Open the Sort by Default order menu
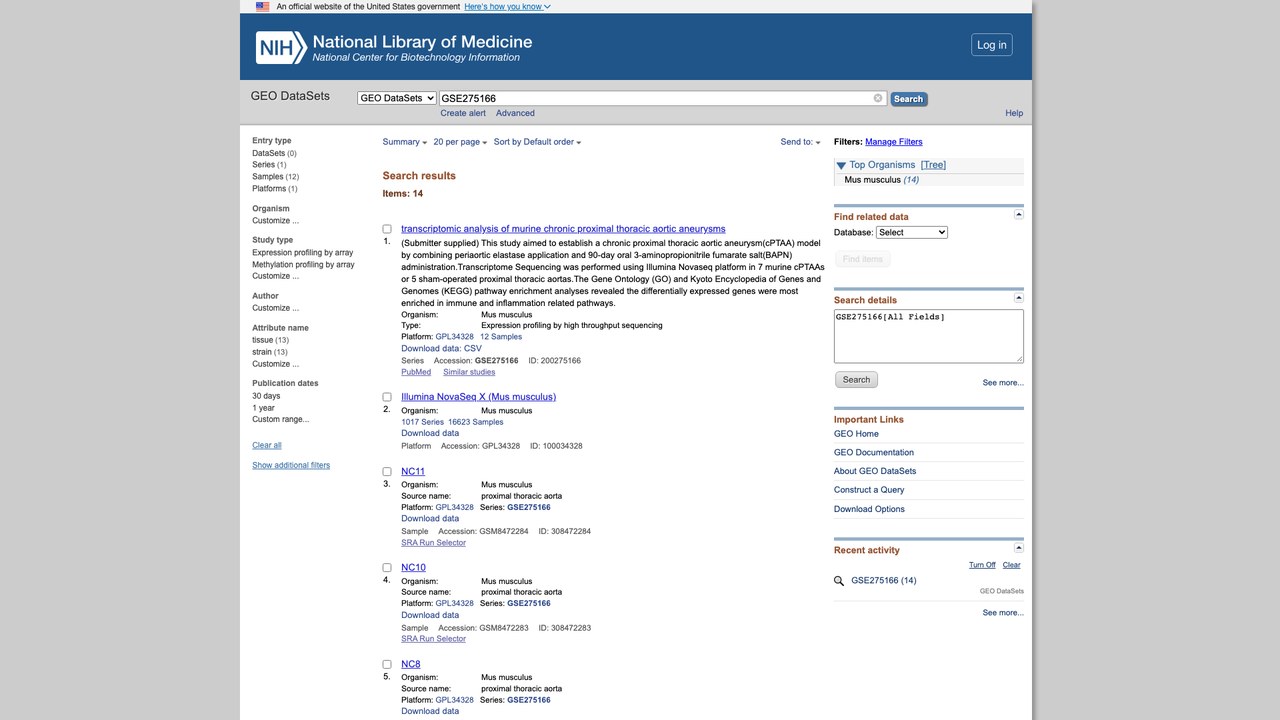The height and width of the screenshot is (720, 1280). click(537, 142)
